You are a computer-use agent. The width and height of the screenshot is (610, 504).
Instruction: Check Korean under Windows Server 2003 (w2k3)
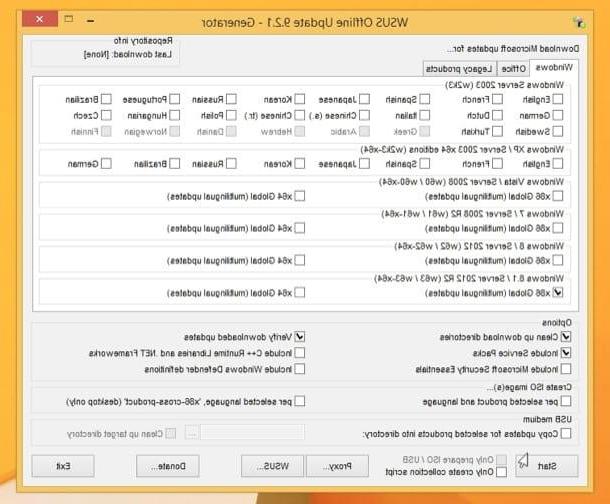pos(300,99)
